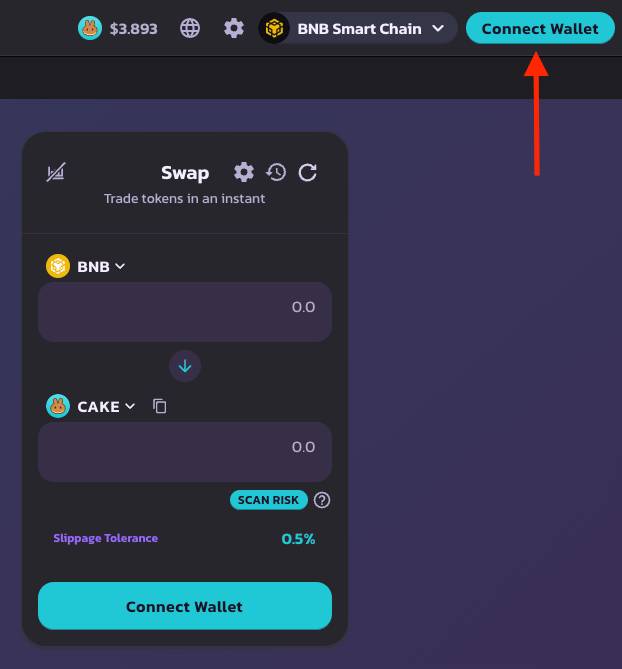This screenshot has height=669, width=622.
Task: Click the large Connect Wallet button in Swap card
Action: [185, 606]
